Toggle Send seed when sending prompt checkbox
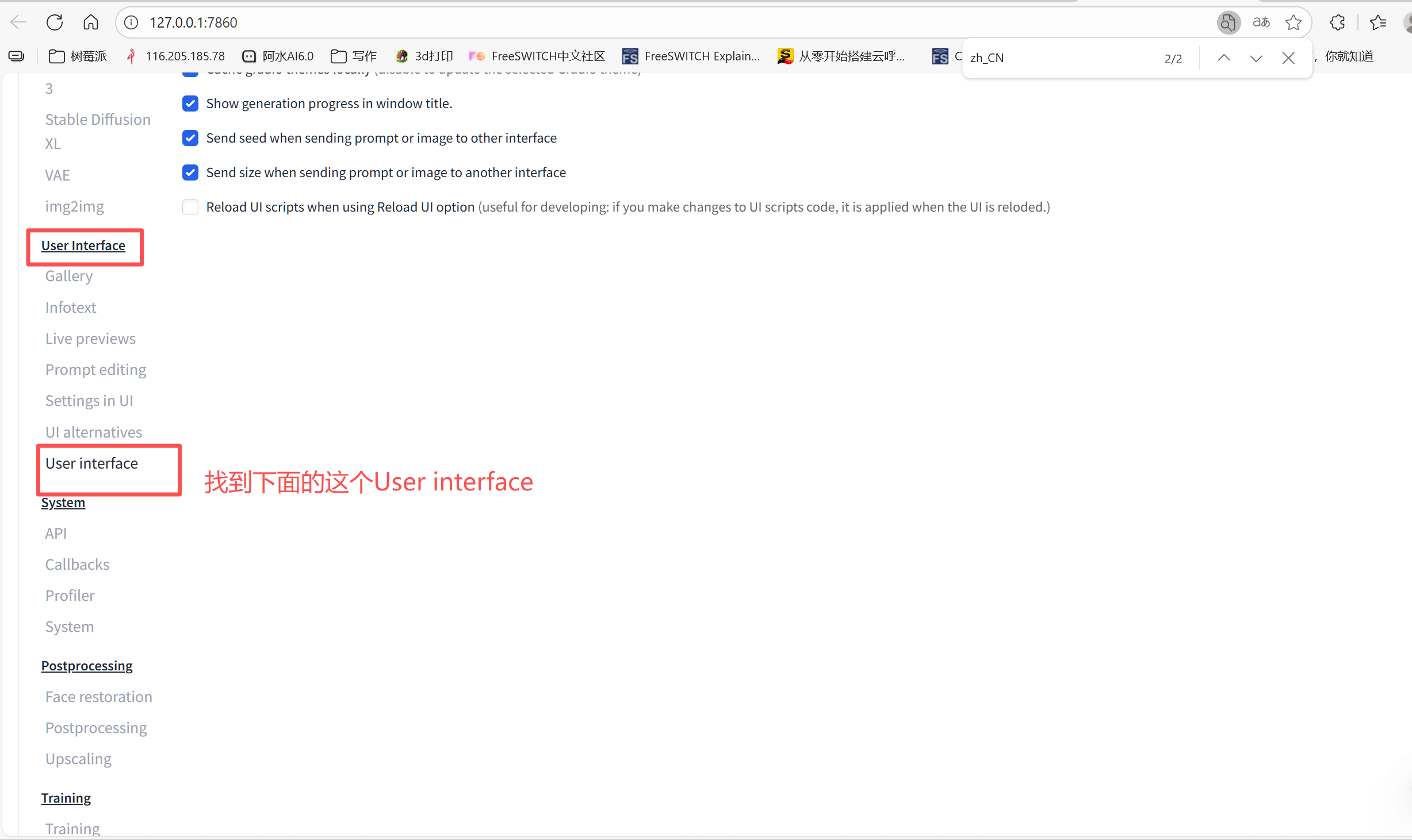Screen dimensions: 1412x840 [x=190, y=138]
